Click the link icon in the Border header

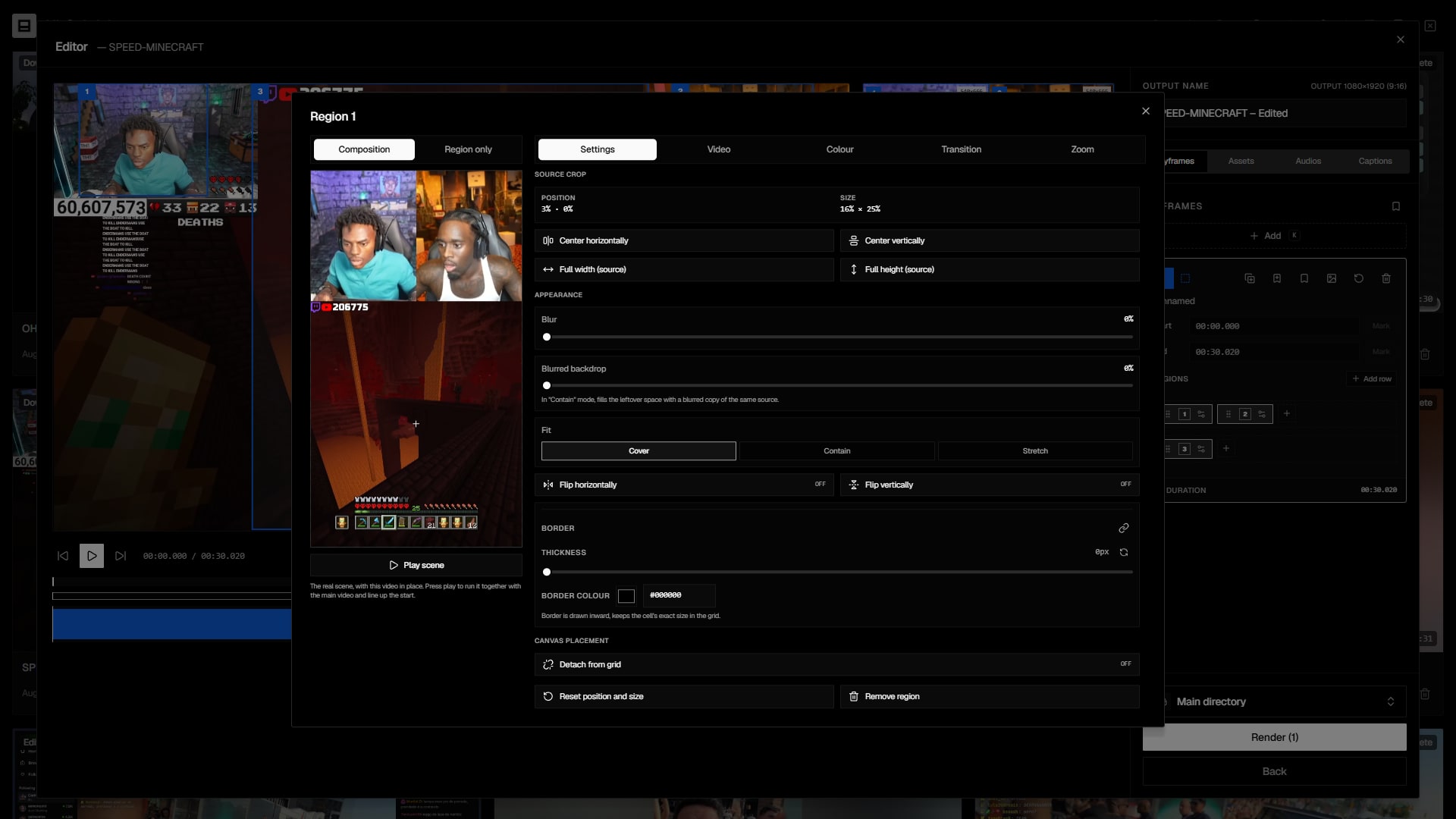(1124, 528)
